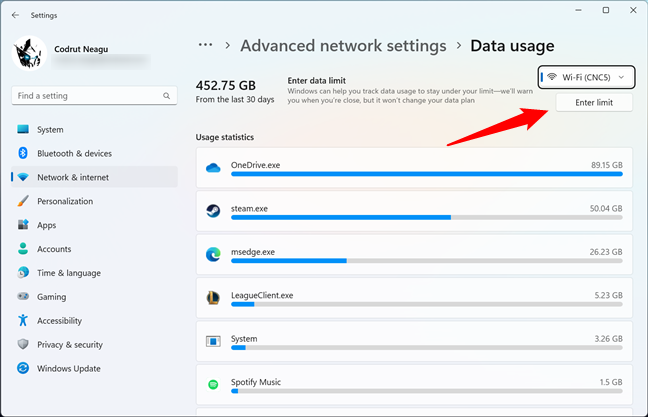Click the Usage statistics heading
The image size is (648, 417).
(225, 137)
